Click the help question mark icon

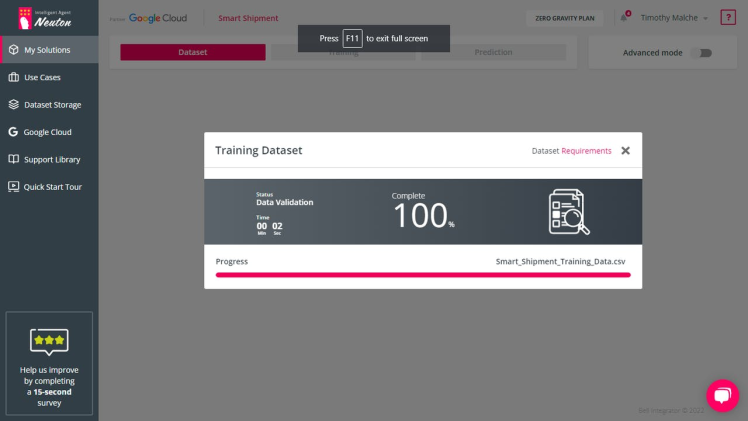pyautogui.click(x=728, y=18)
